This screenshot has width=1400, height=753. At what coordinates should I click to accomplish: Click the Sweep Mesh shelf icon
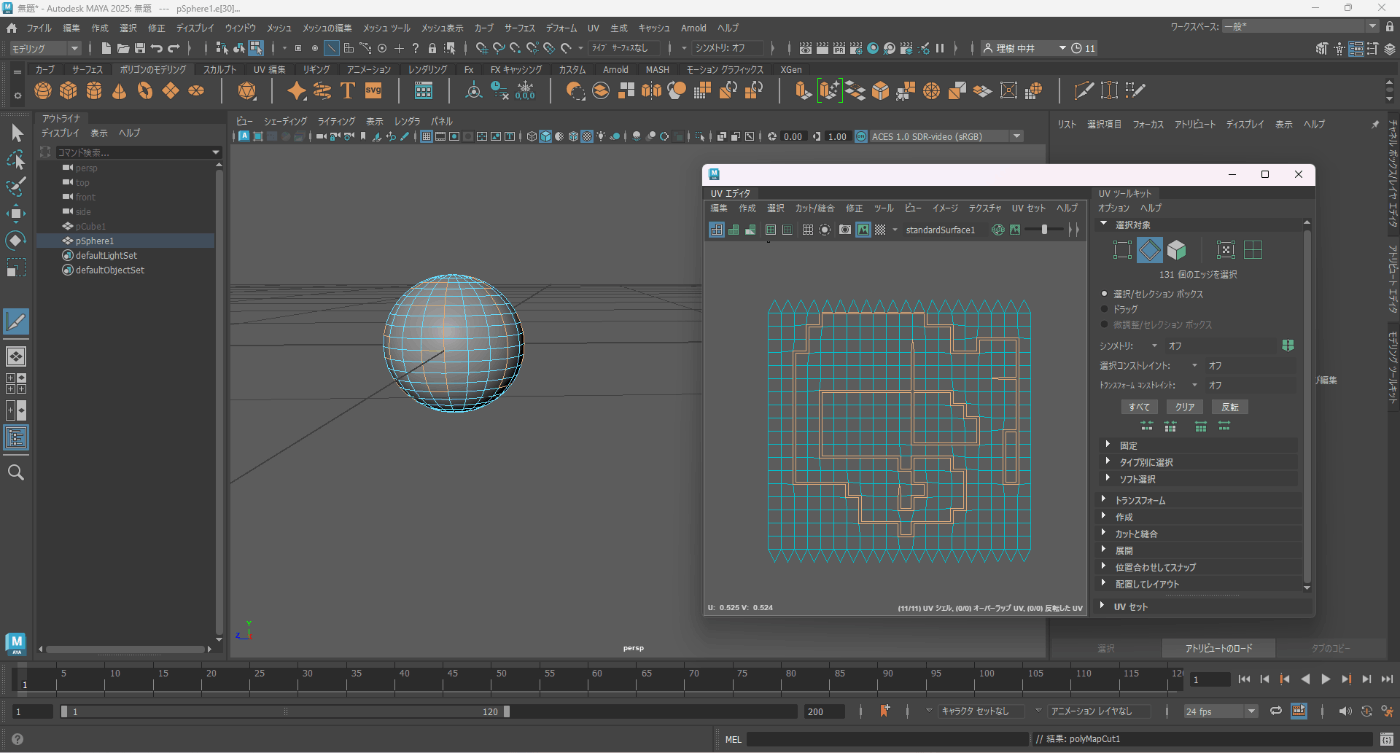322,91
